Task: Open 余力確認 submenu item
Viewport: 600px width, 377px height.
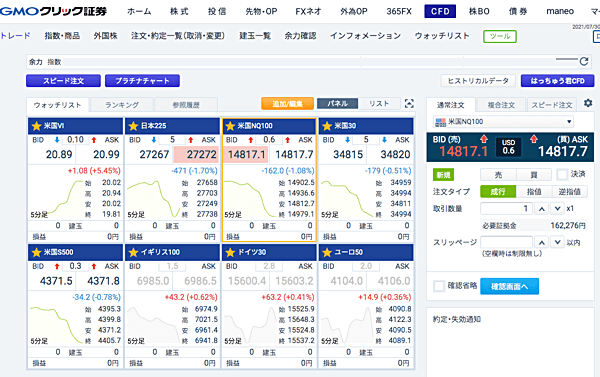Action: 300,36
